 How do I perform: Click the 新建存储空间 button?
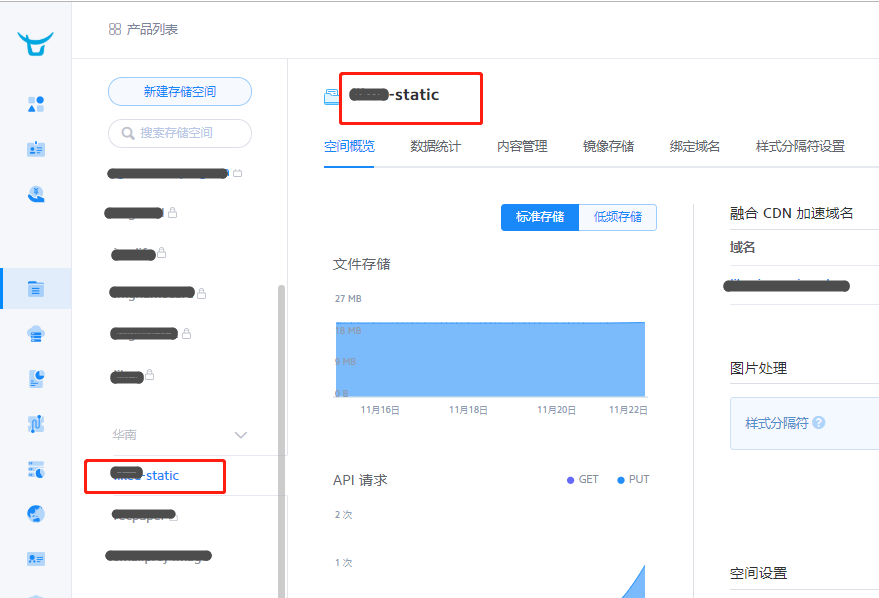click(179, 91)
